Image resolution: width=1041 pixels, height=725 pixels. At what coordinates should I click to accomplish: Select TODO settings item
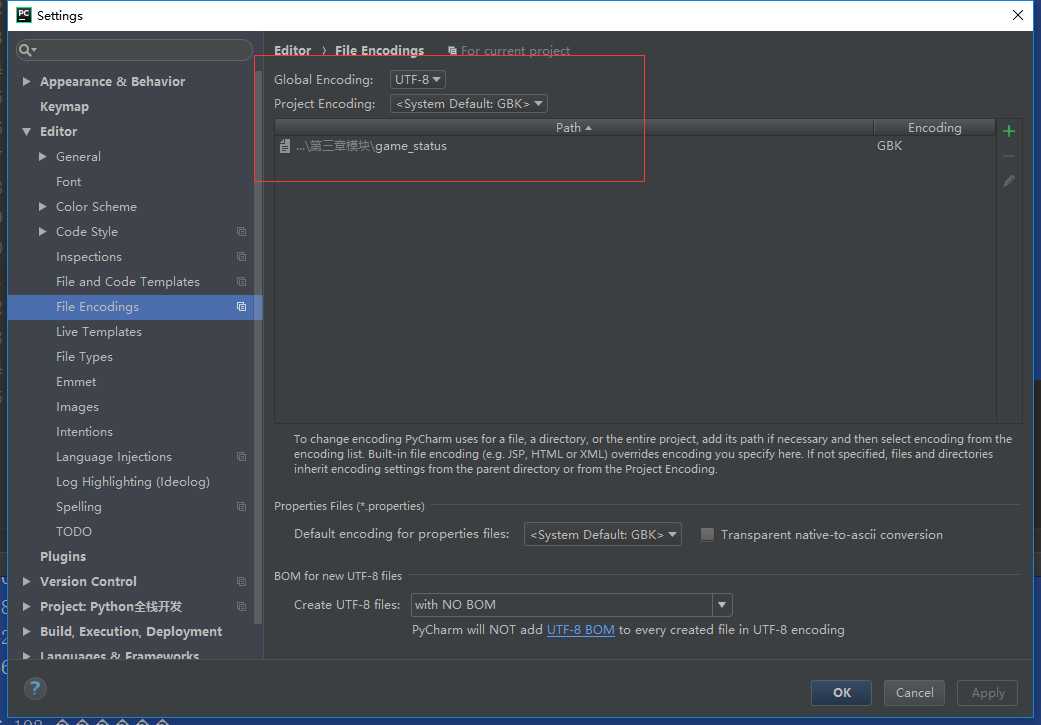pos(74,532)
